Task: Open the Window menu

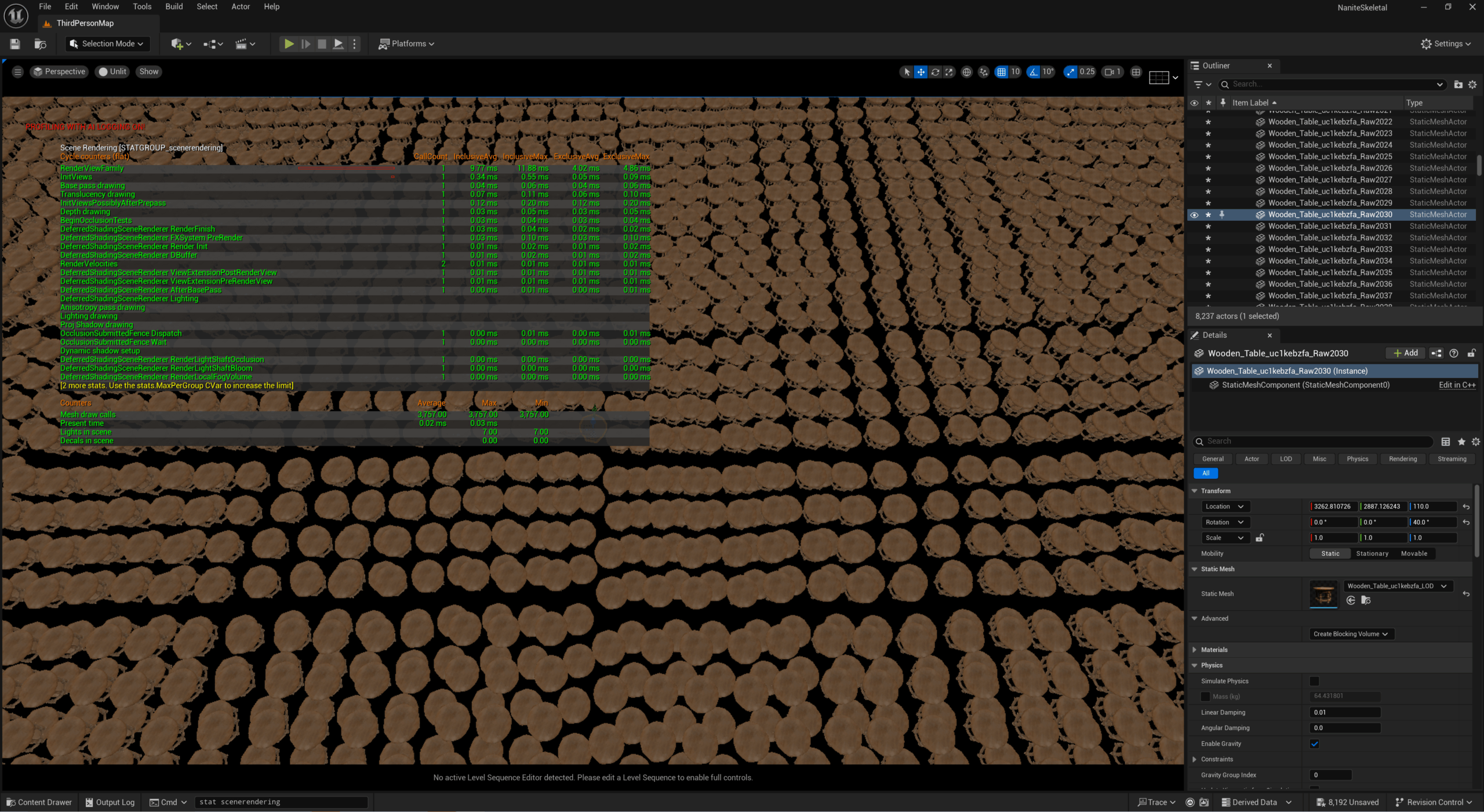Action: 105,6
